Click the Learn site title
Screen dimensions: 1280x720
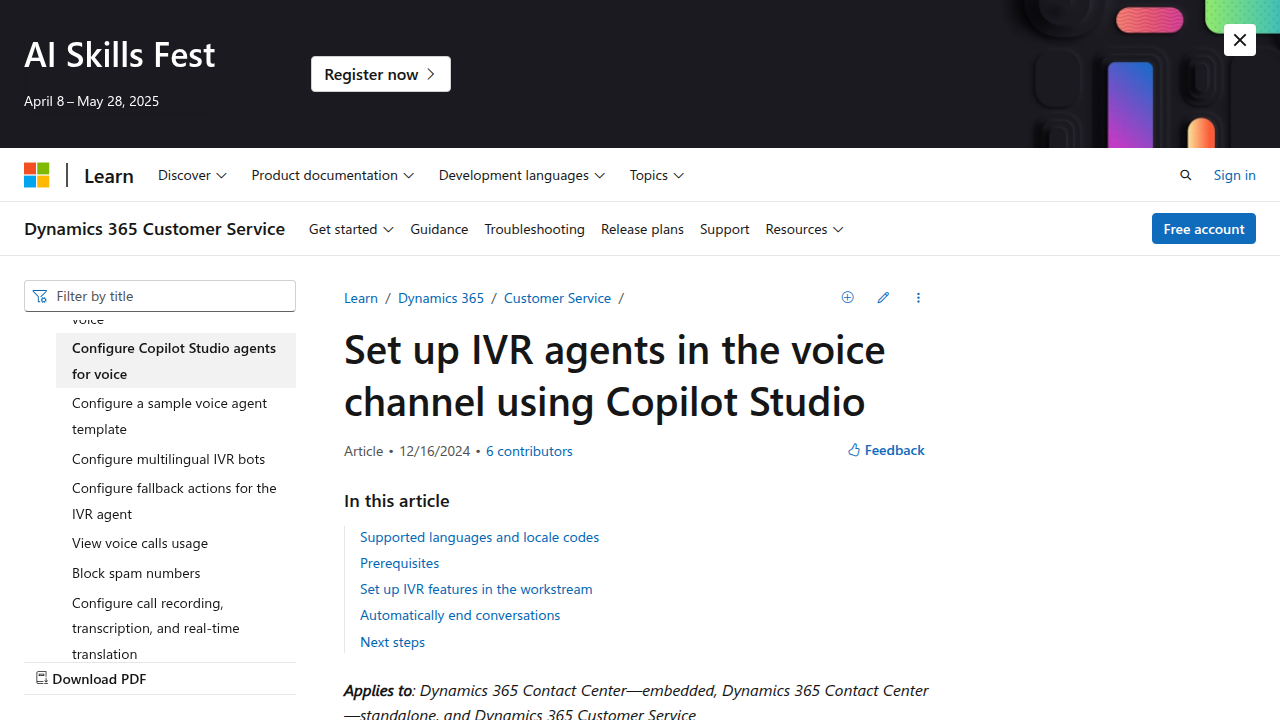(109, 175)
